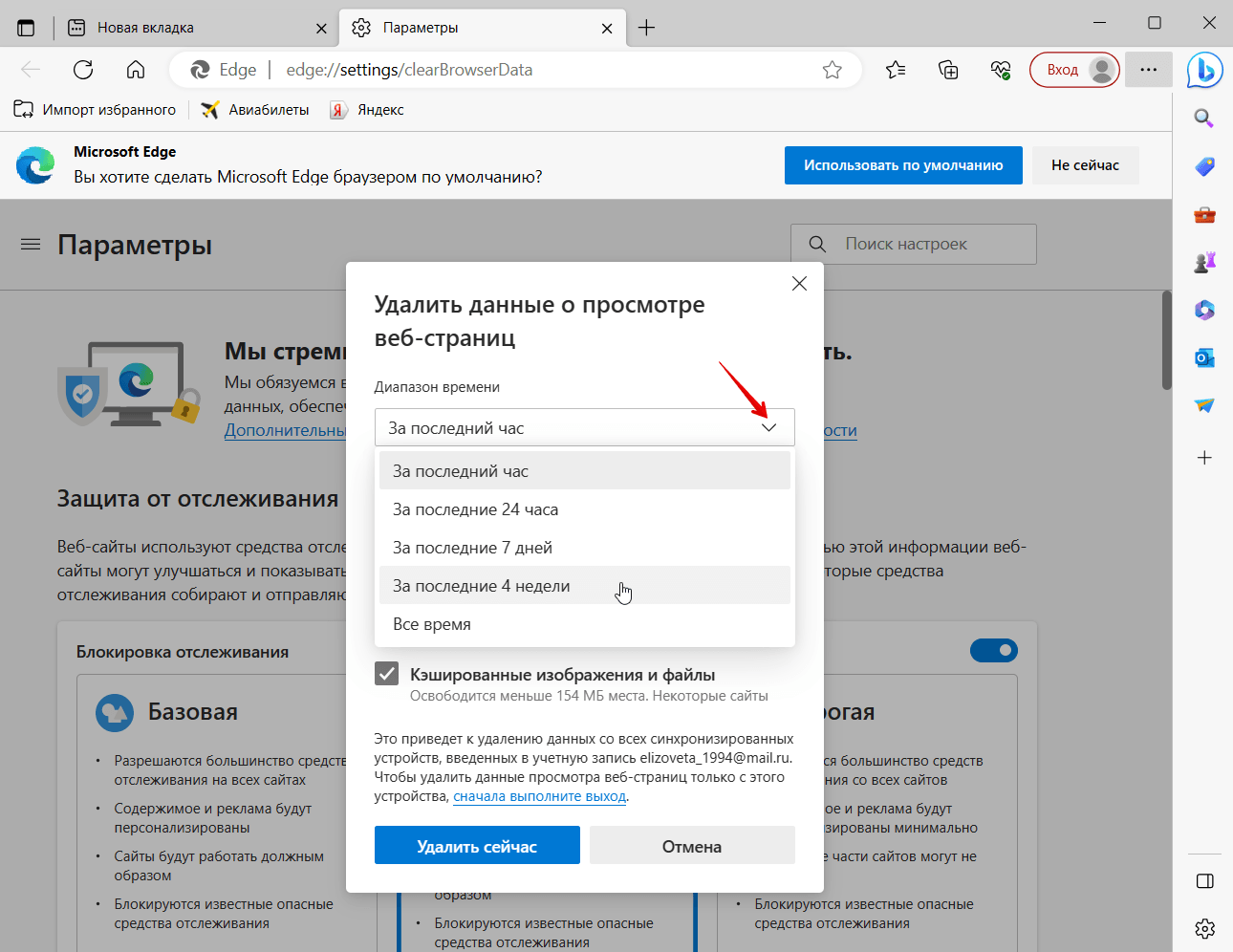Viewport: 1233px width, 952px height.
Task: Open Browser essentials heart icon
Action: point(1001,70)
